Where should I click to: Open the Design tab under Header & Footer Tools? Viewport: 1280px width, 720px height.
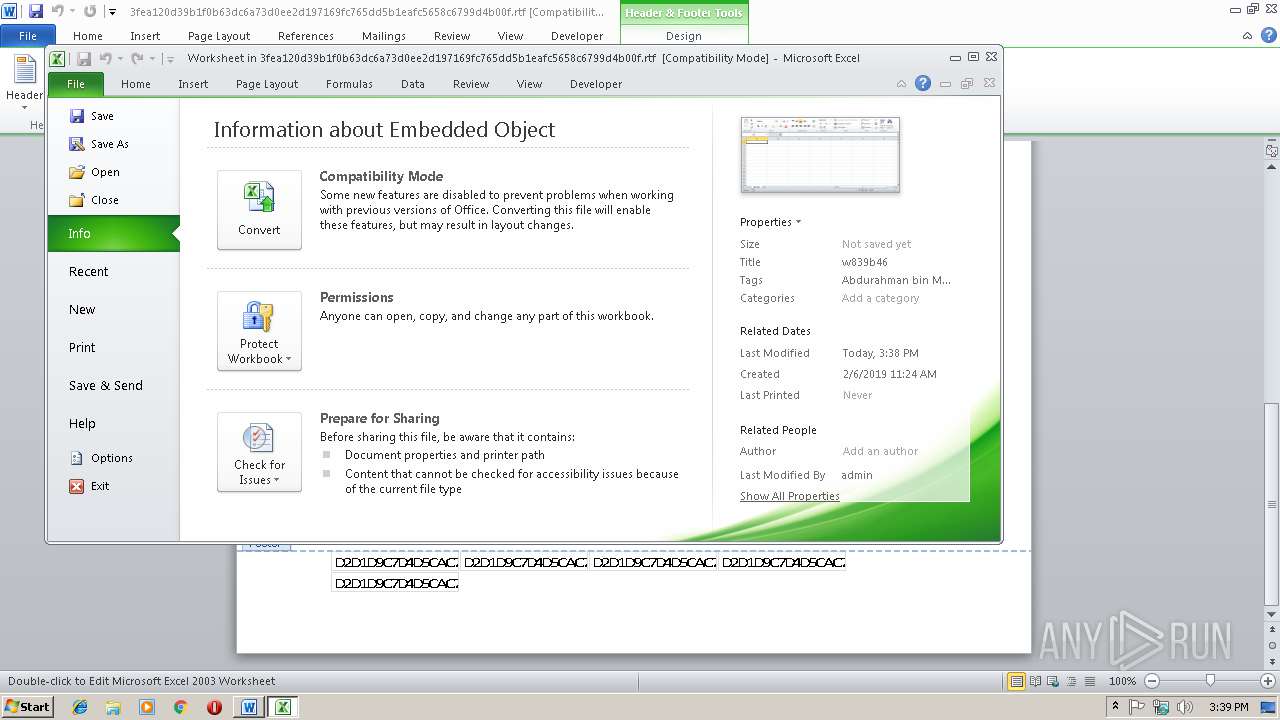(684, 36)
